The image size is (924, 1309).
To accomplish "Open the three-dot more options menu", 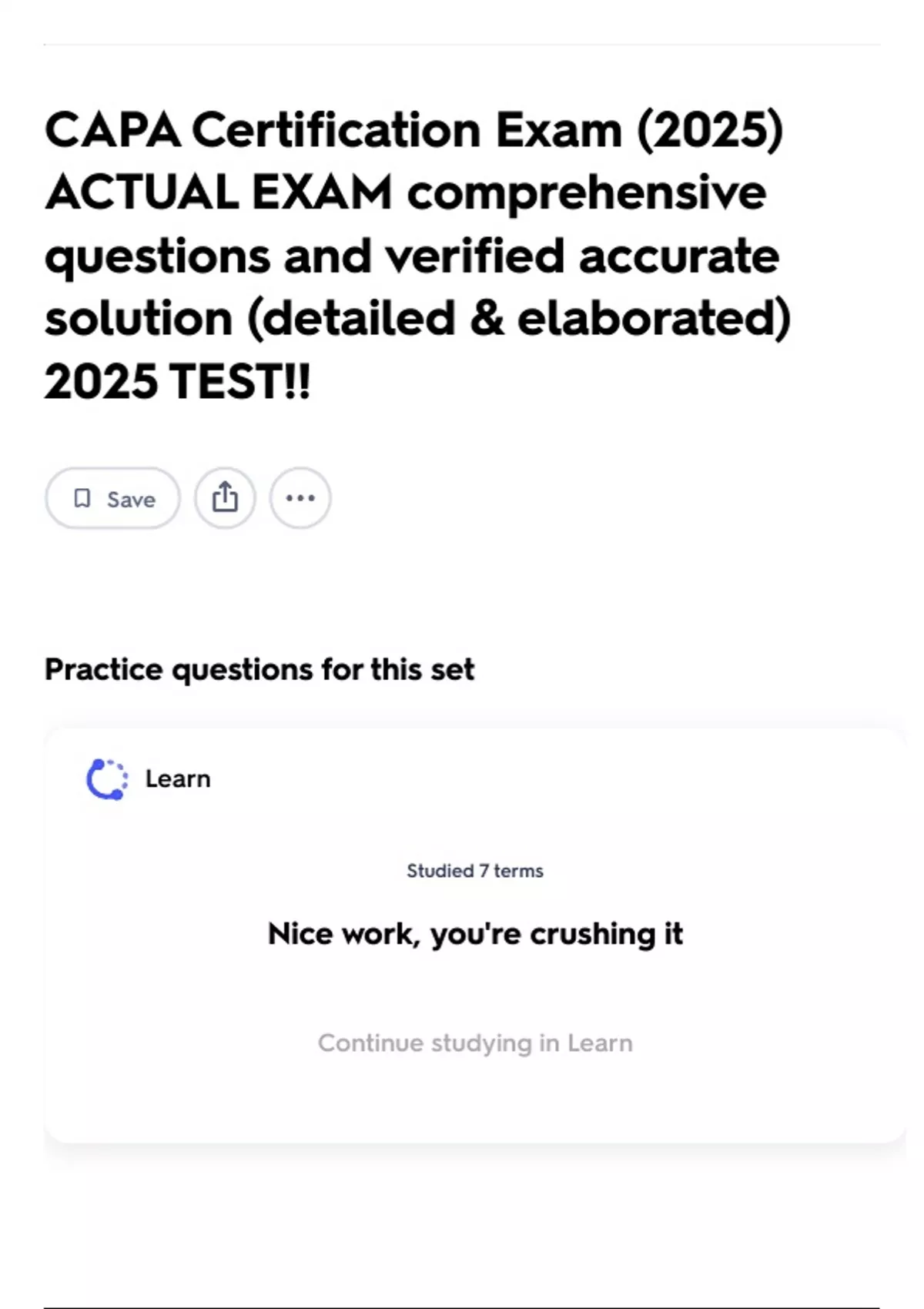I will pyautogui.click(x=300, y=497).
